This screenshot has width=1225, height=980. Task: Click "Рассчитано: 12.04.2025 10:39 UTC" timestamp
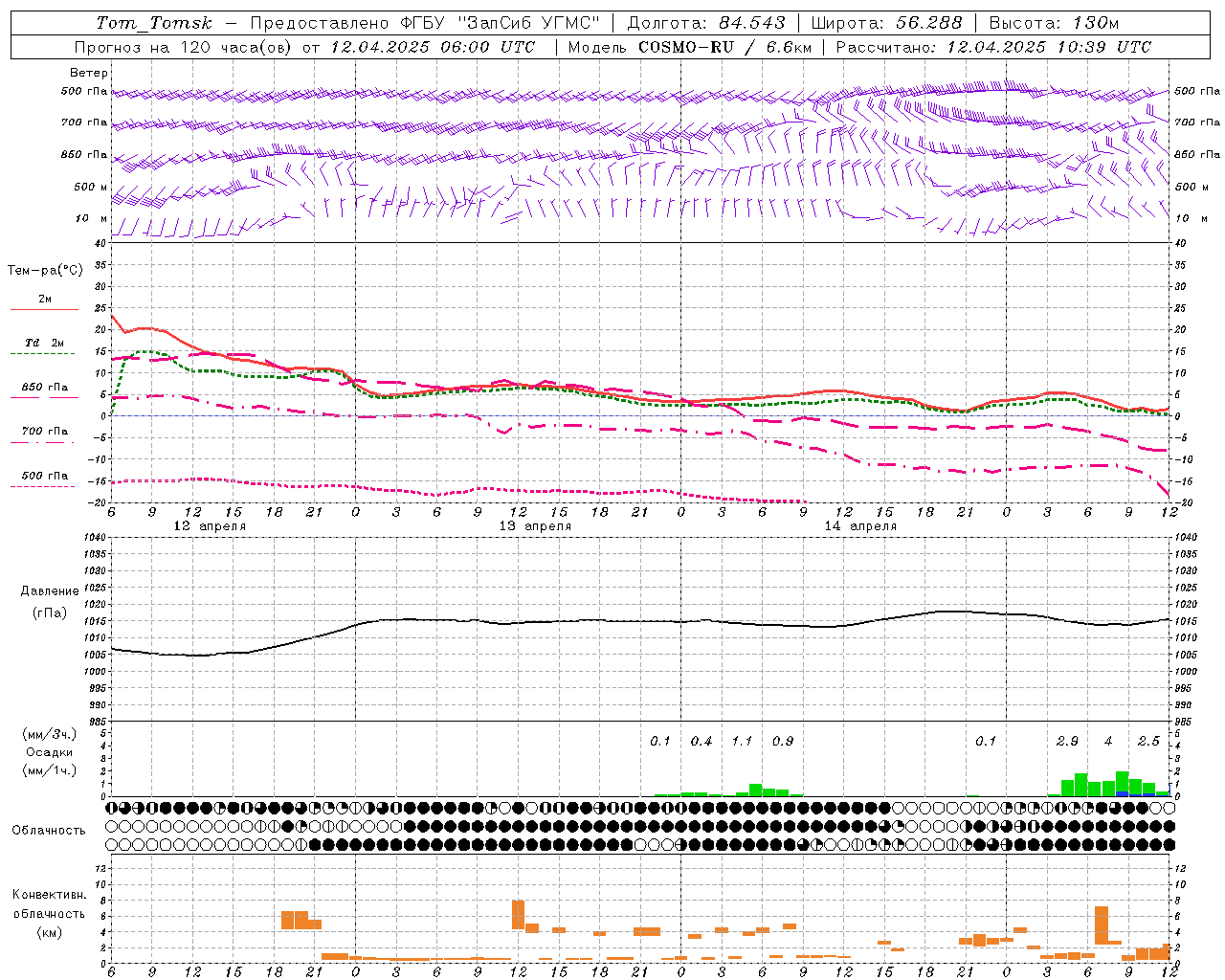[x=993, y=47]
